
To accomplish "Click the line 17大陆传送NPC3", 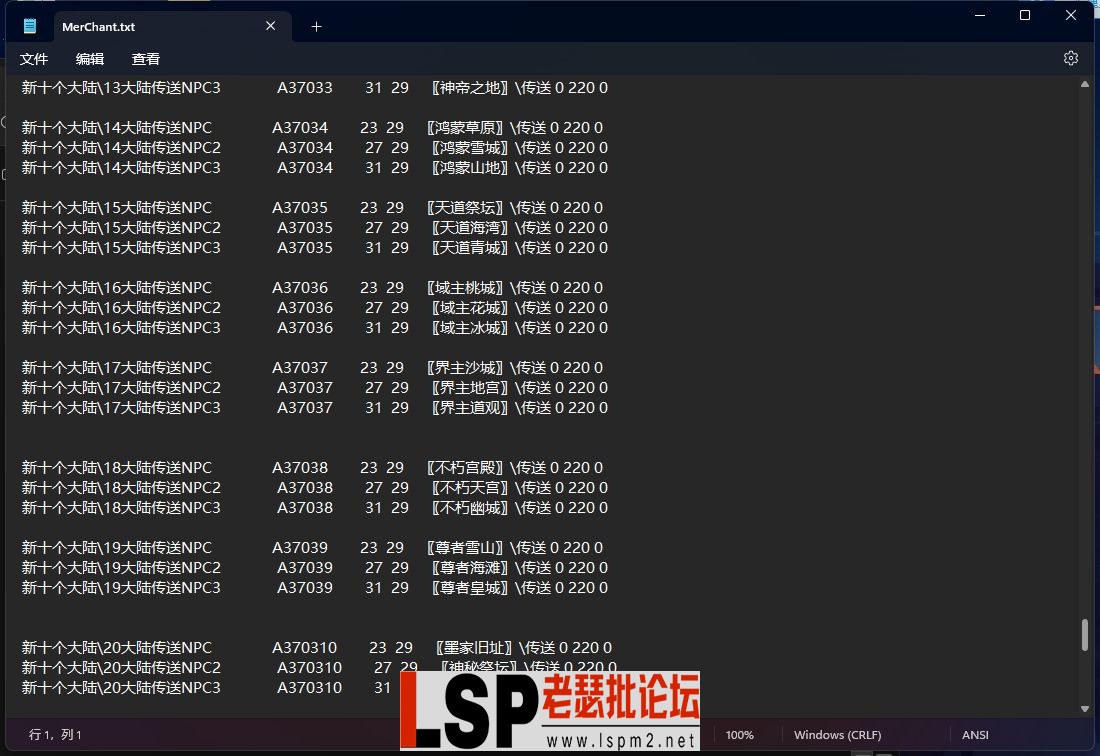I will [314, 407].
